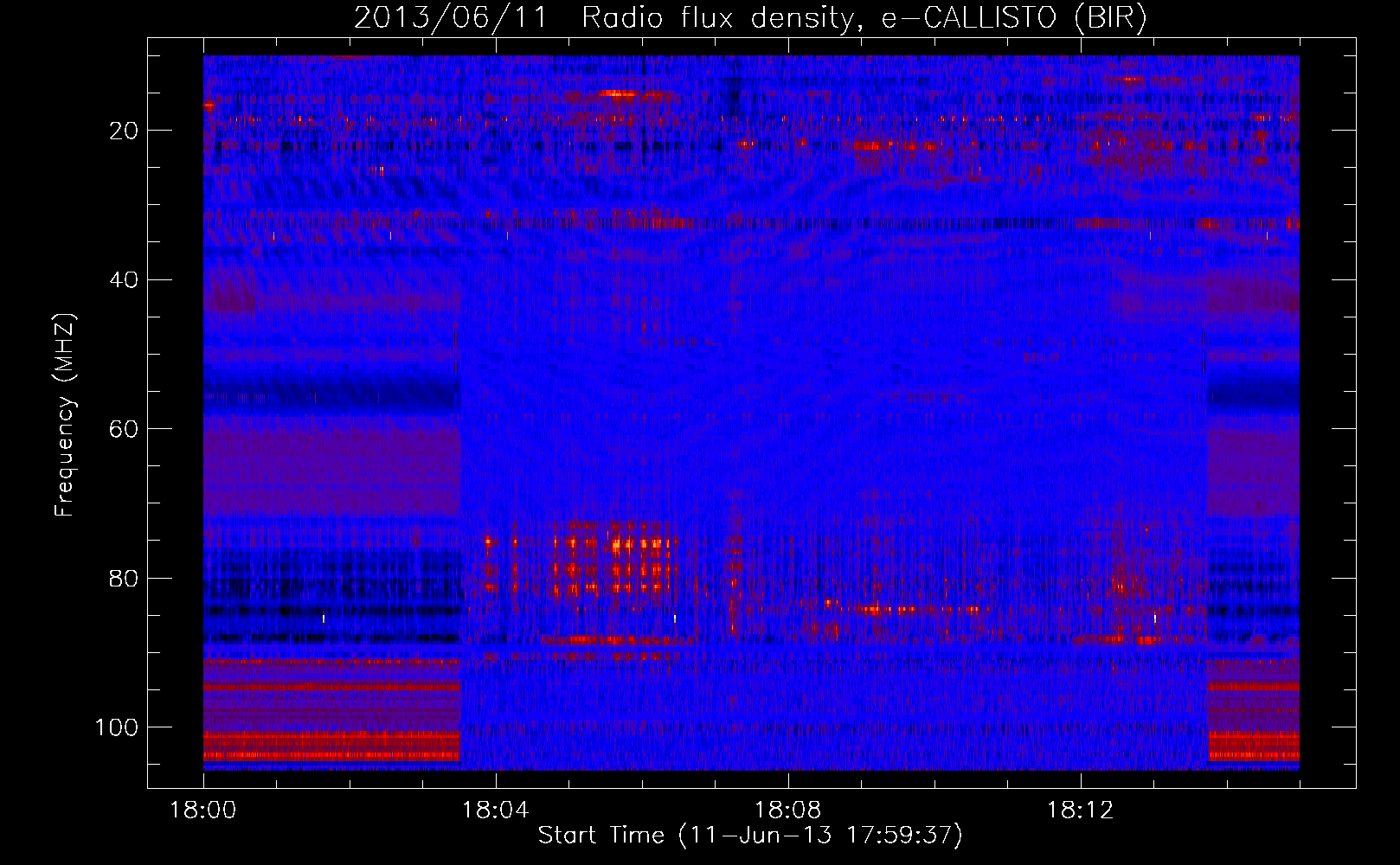
Task: Click the "18:12" time tick label
Action: (x=1081, y=811)
